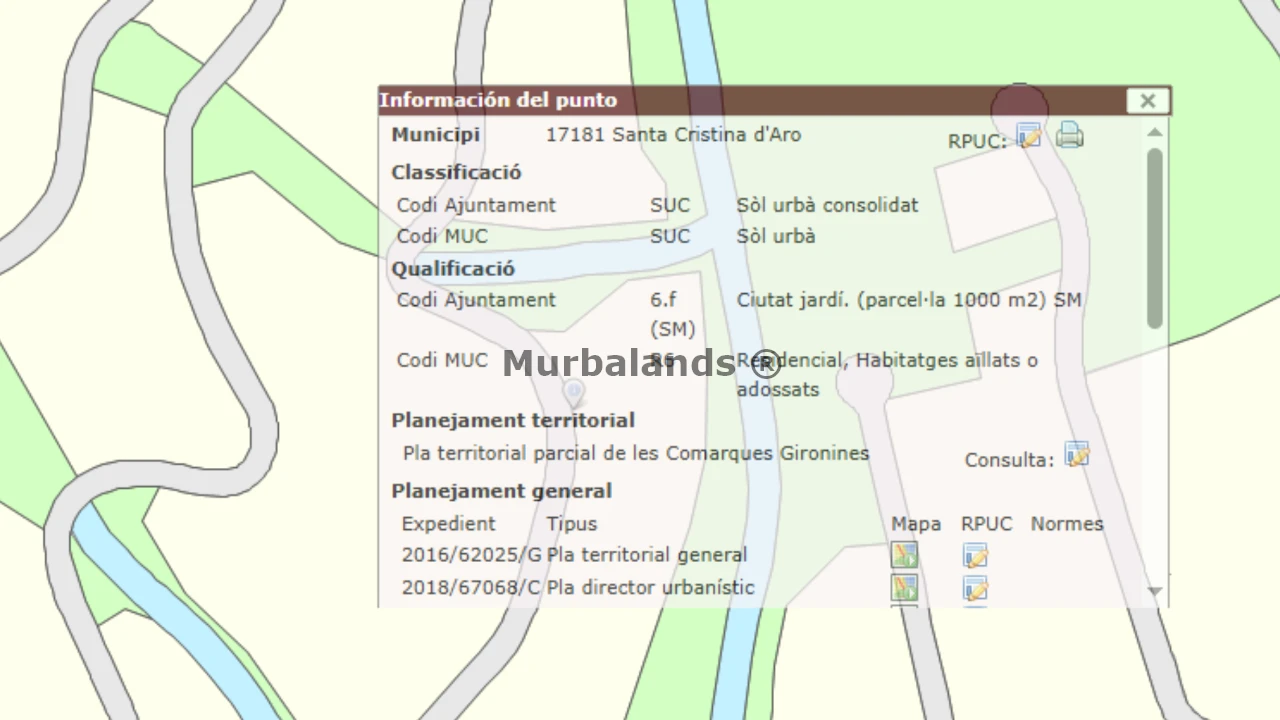Click the Normes column header
Viewport: 1280px width, 720px height.
point(1067,524)
